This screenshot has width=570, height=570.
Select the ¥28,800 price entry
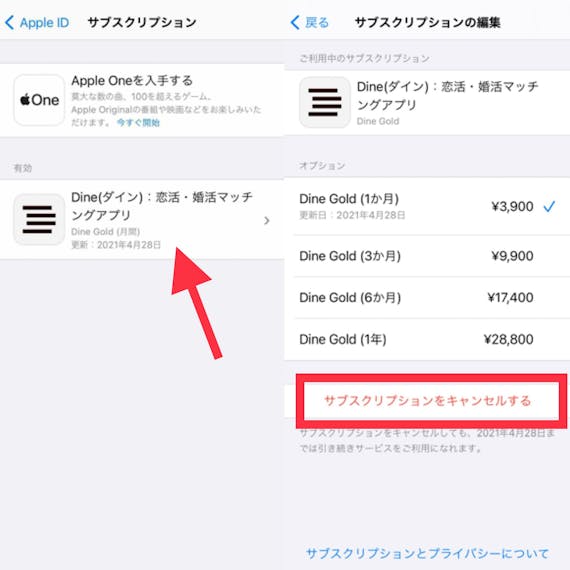(509, 340)
